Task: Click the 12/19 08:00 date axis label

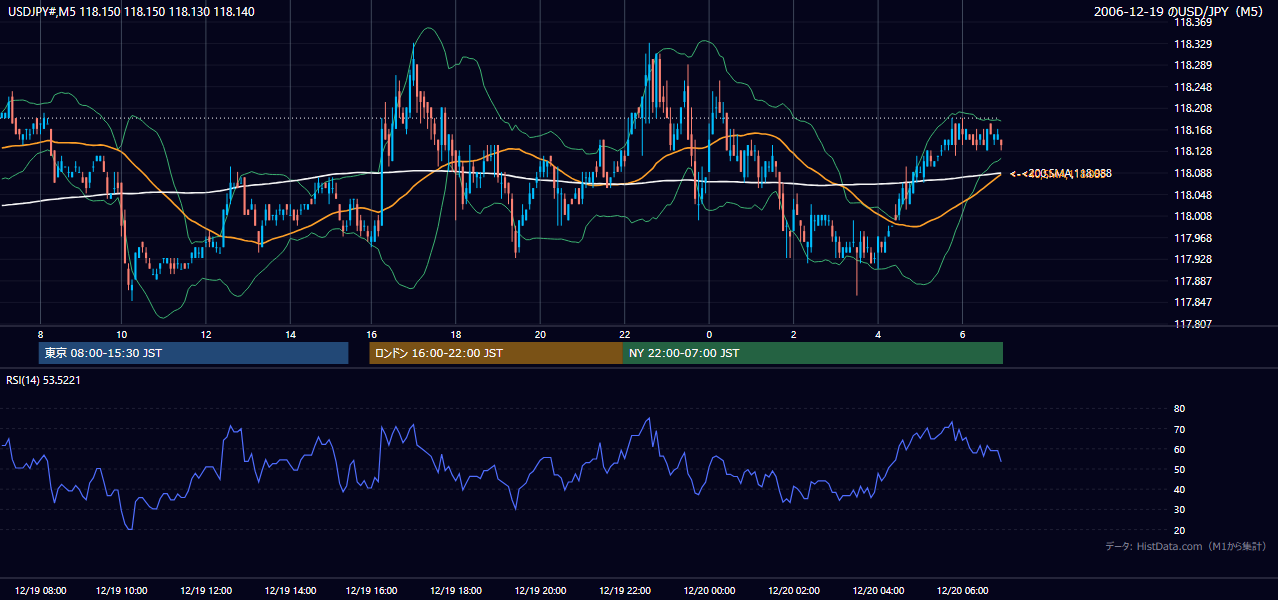Action: [x=41, y=591]
